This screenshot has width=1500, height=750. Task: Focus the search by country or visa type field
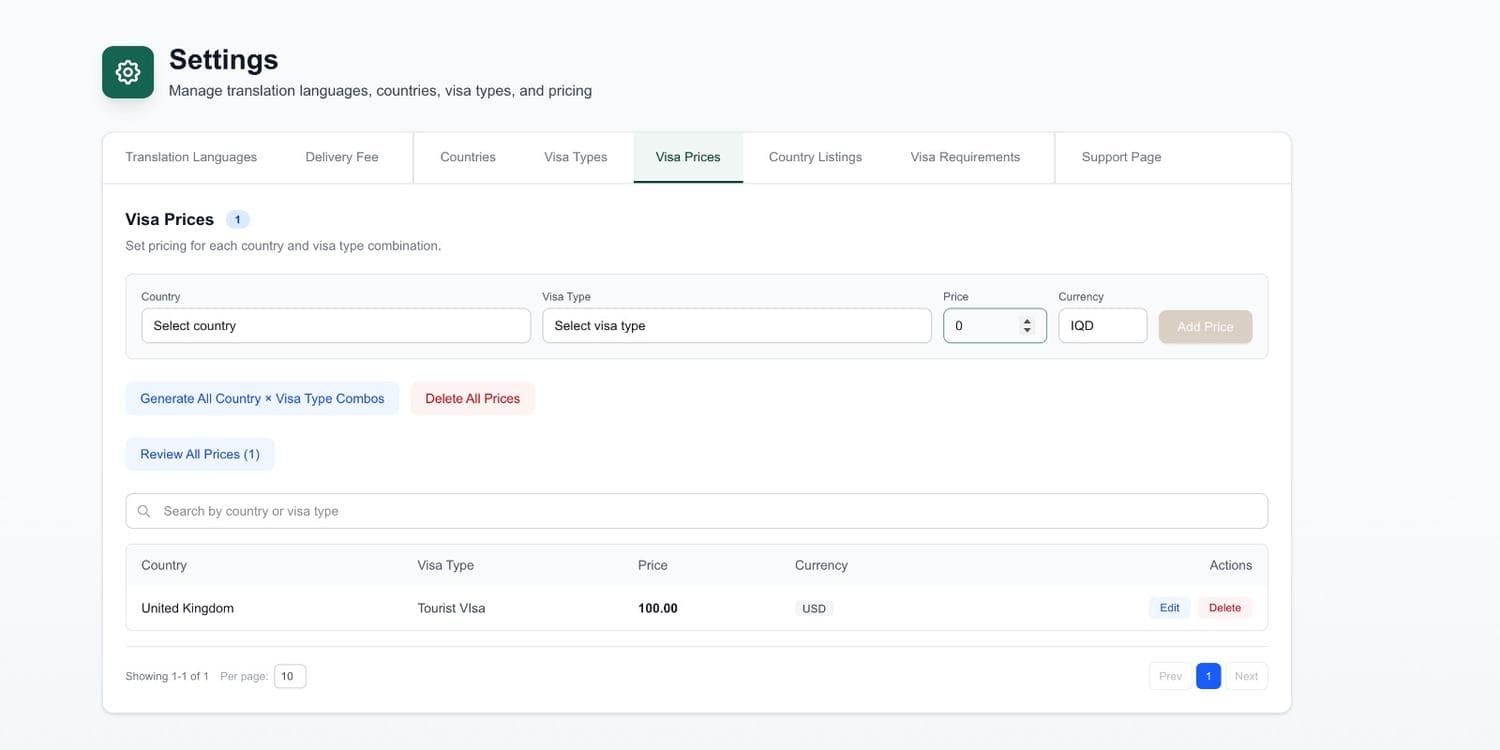(697, 511)
